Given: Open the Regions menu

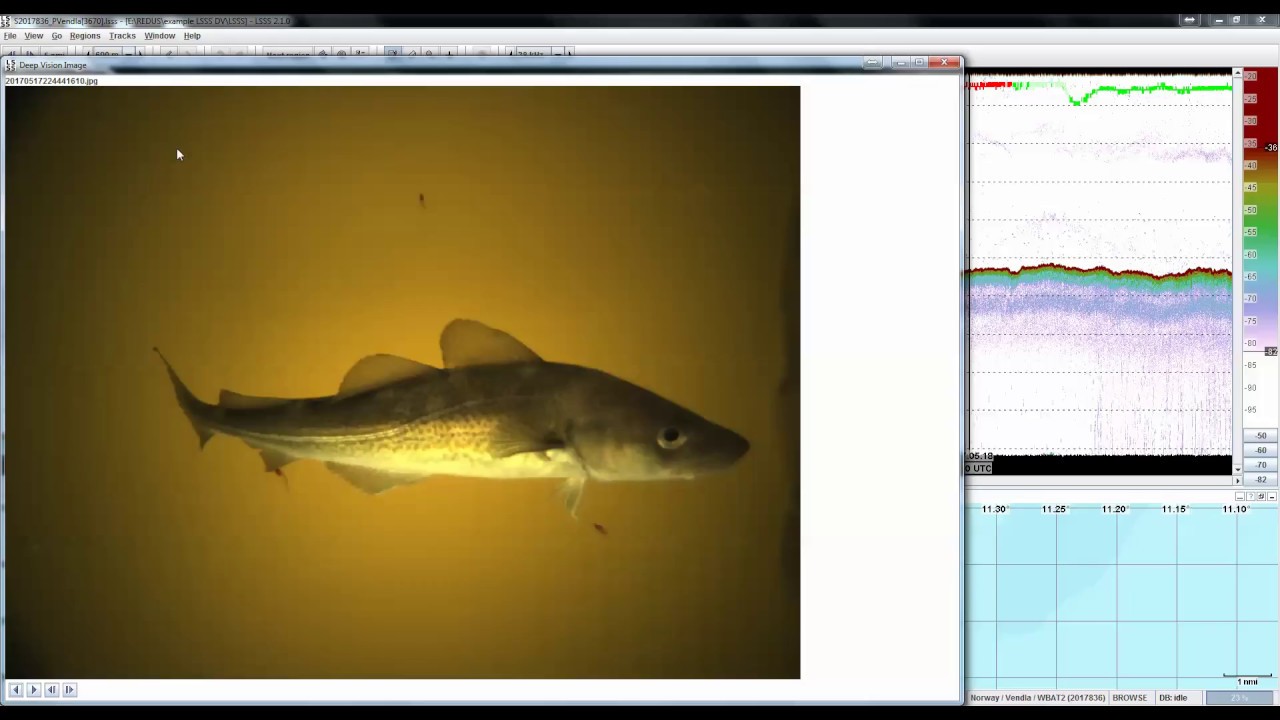Looking at the screenshot, I should click(85, 36).
